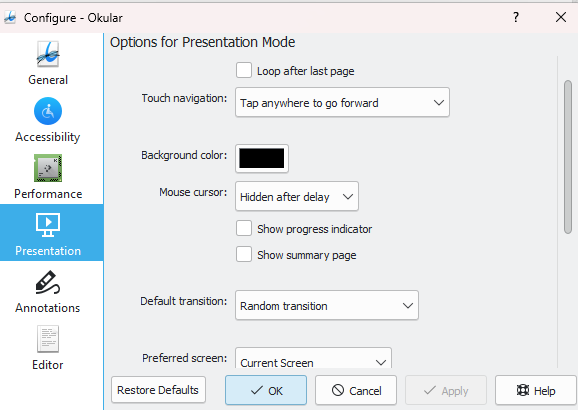Open the Editor document icon page
Viewport: 578px width, 410px height.
click(48, 339)
